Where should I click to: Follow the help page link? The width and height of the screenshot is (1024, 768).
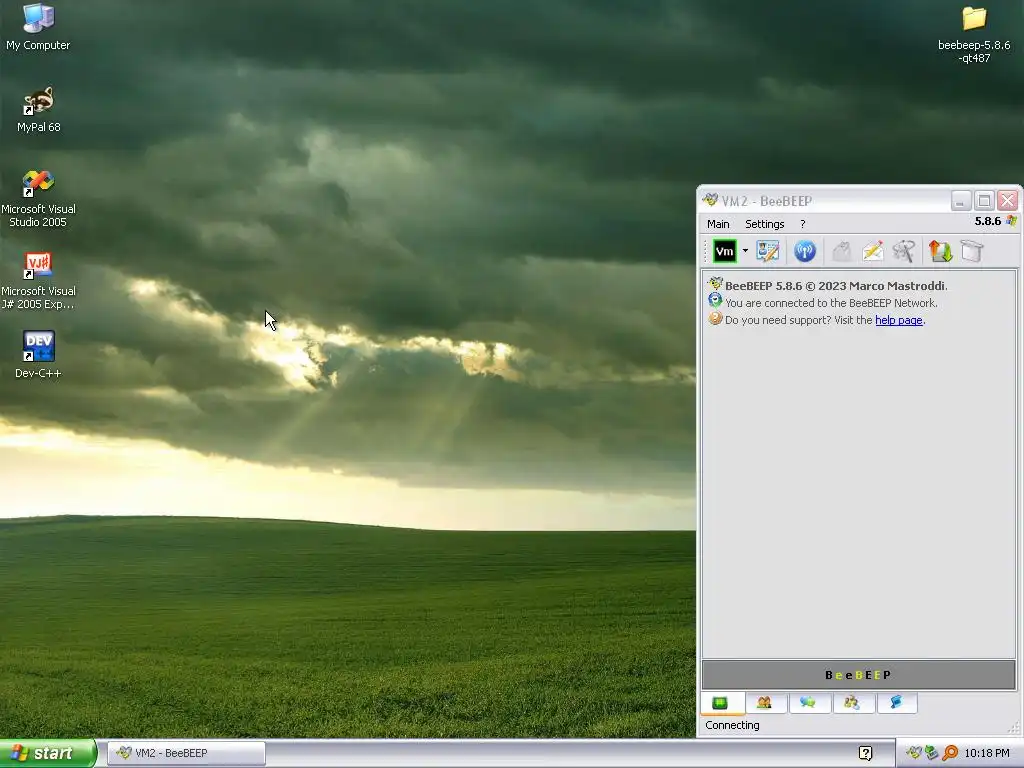[x=899, y=320]
